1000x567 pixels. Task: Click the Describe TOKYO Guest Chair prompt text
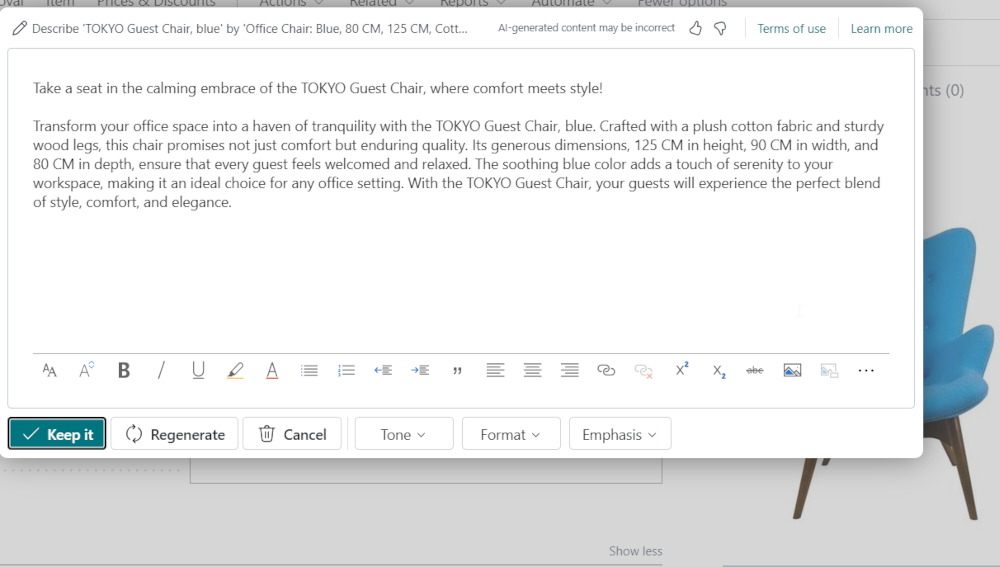pyautogui.click(x=249, y=28)
